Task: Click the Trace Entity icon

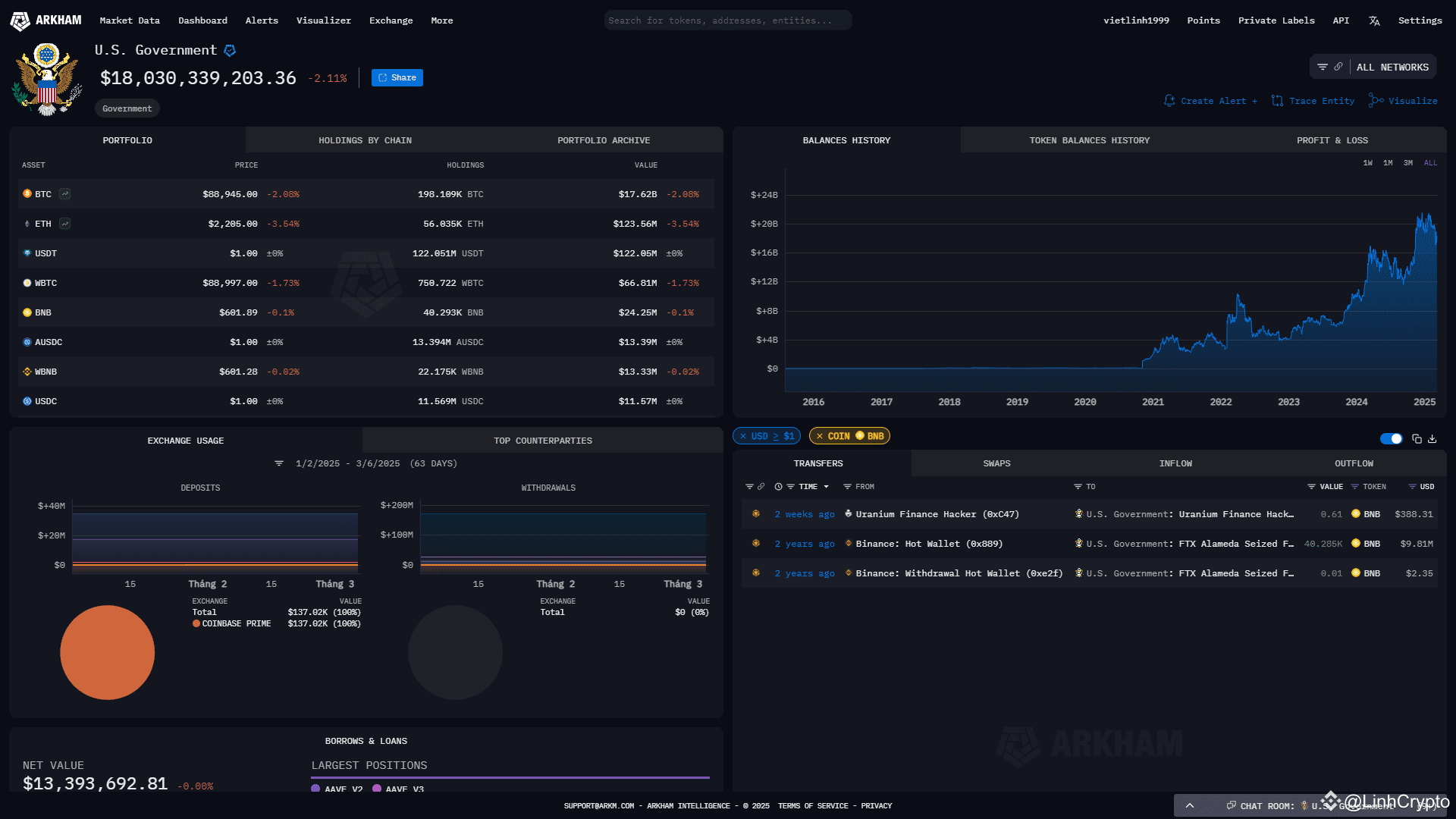Action: pos(1278,101)
